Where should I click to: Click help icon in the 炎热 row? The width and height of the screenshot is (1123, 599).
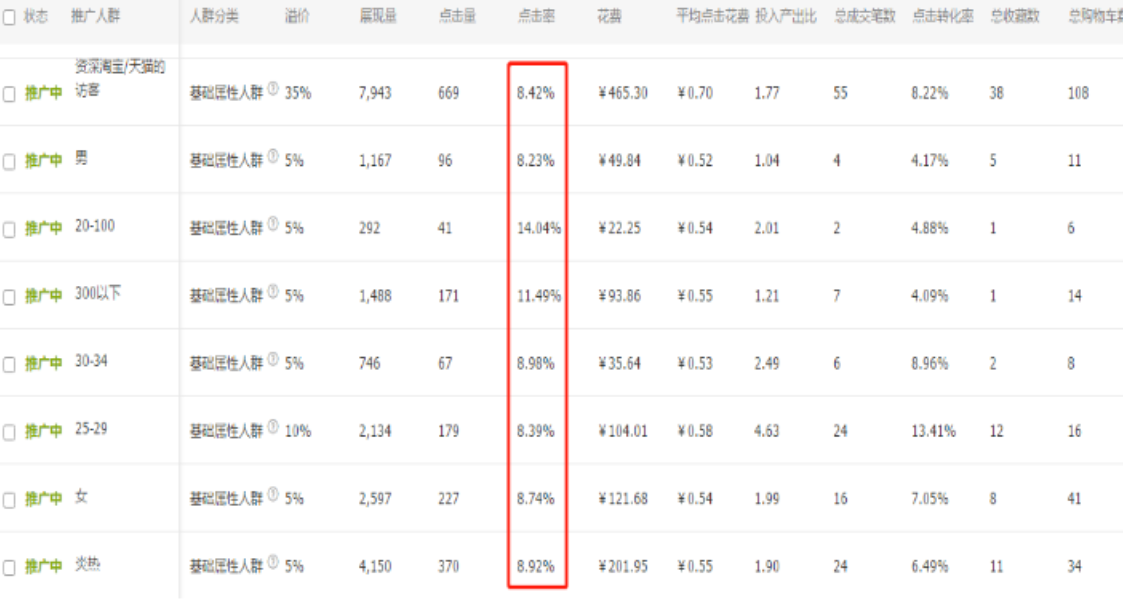273,562
